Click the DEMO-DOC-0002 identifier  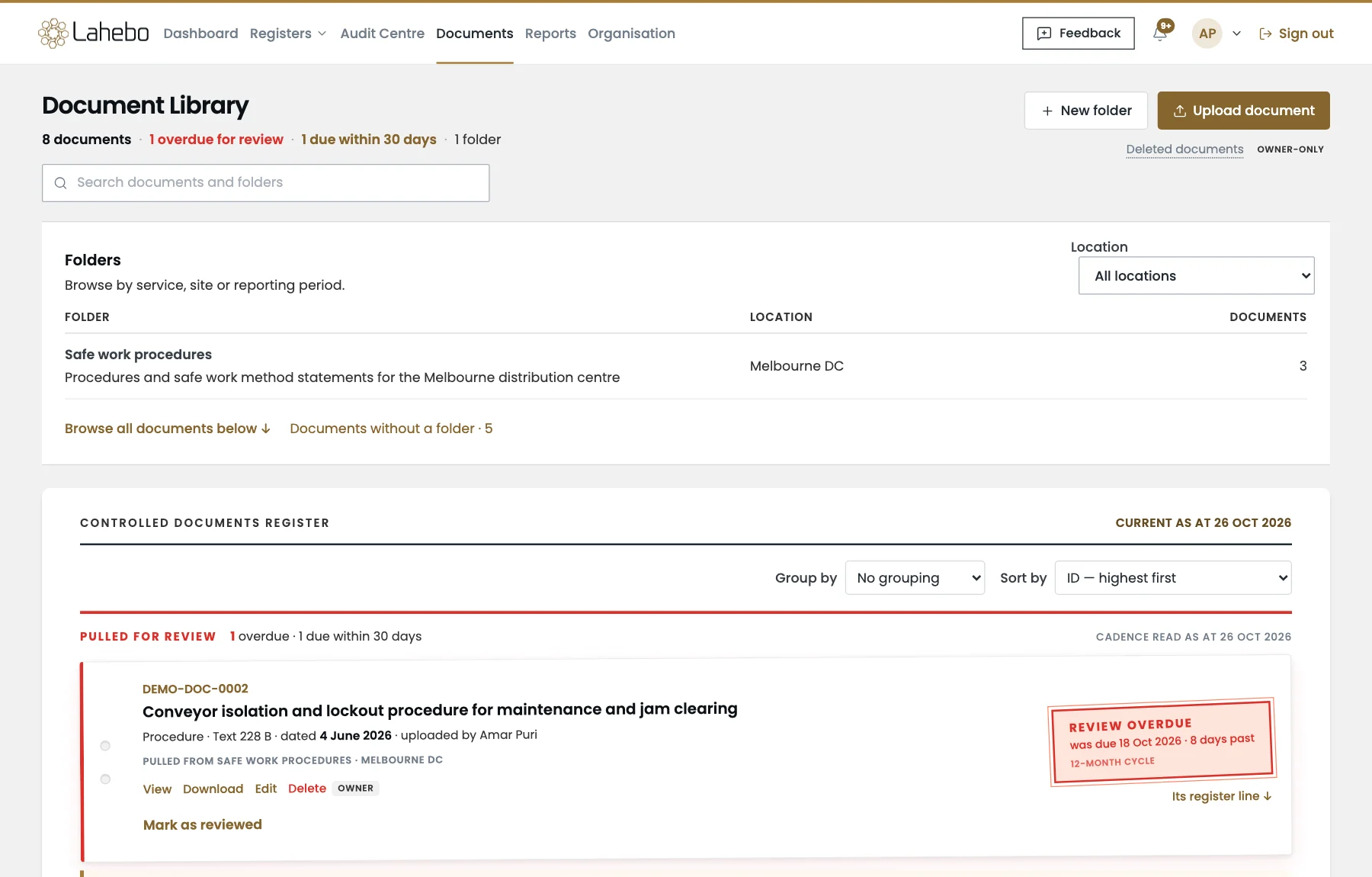(195, 689)
